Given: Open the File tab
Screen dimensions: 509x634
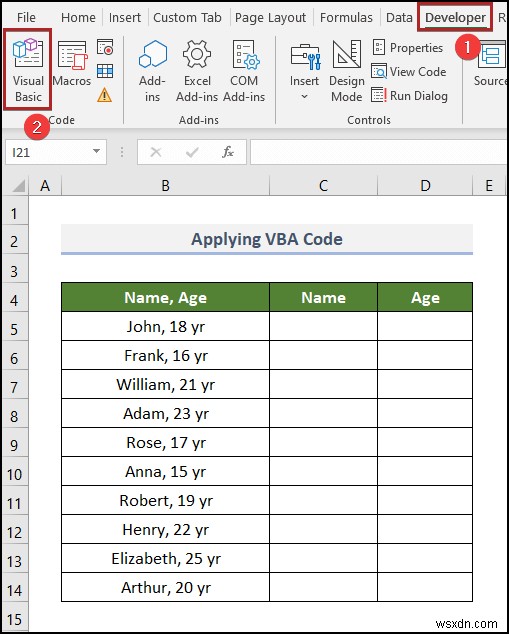Looking at the screenshot, I should point(26,18).
